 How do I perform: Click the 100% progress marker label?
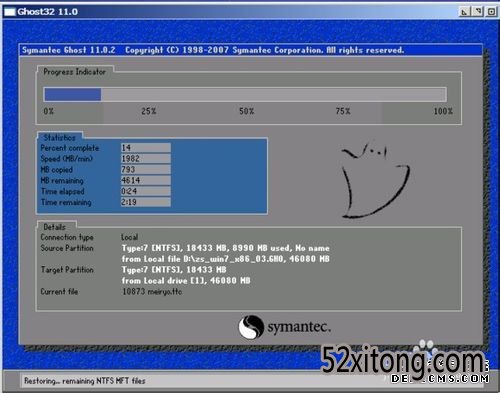tap(443, 111)
